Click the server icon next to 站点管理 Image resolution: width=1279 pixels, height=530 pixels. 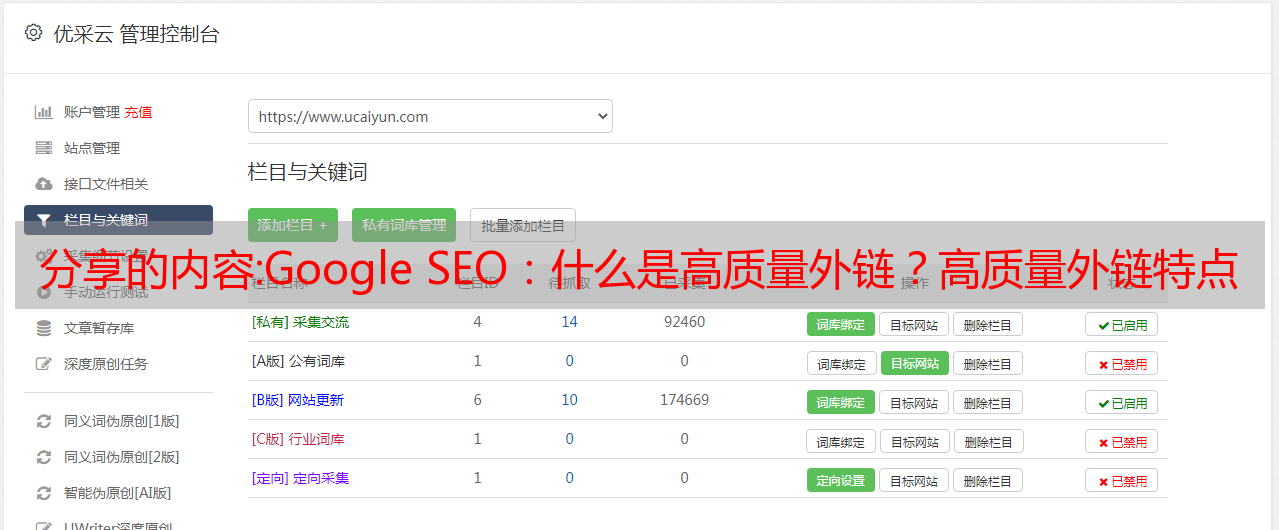pyautogui.click(x=44, y=148)
